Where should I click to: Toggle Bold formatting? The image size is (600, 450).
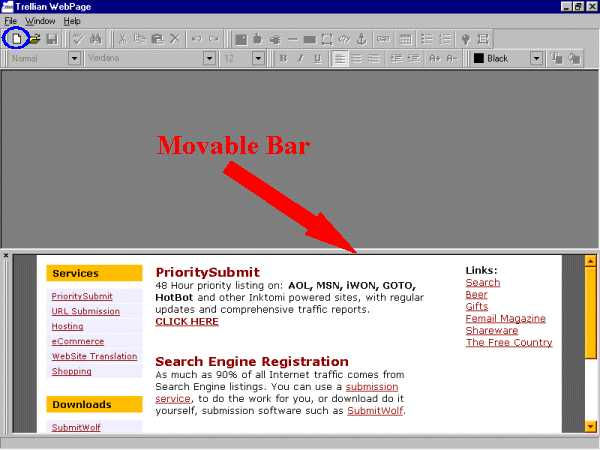pyautogui.click(x=283, y=59)
